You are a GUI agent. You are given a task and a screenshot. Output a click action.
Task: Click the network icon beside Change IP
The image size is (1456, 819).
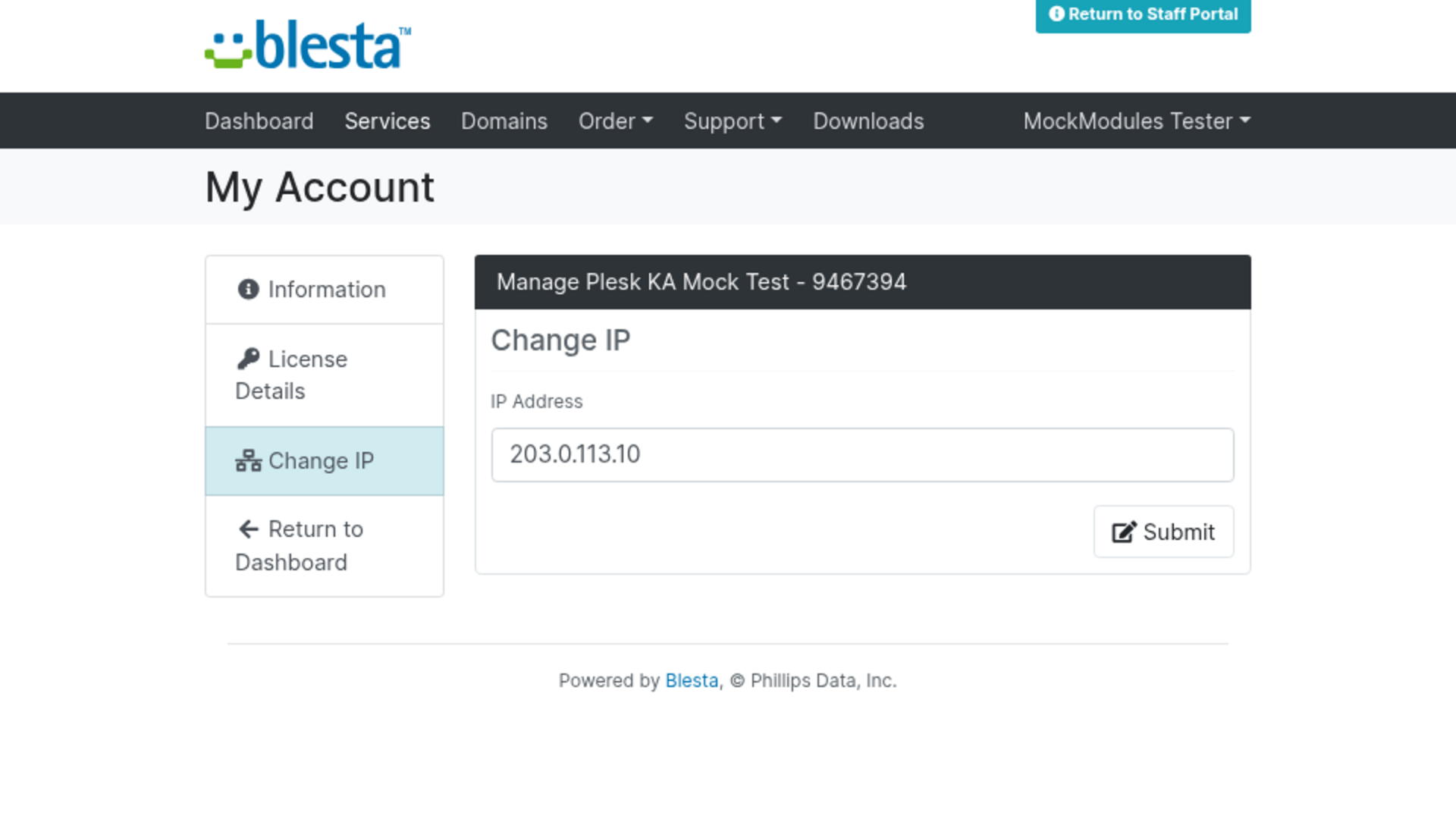248,460
